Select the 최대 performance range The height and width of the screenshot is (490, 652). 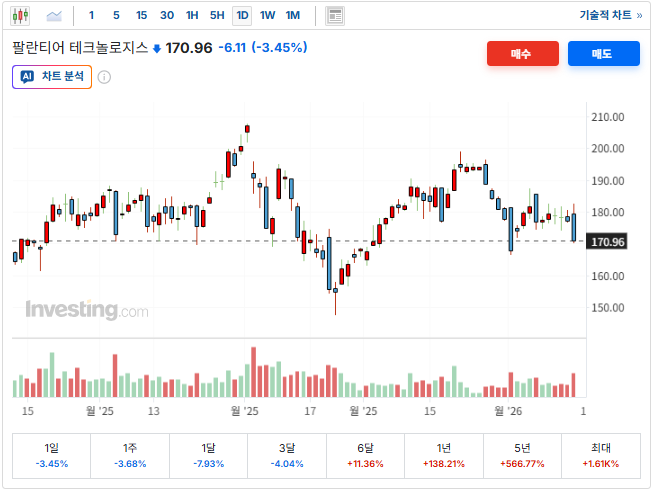[601, 456]
